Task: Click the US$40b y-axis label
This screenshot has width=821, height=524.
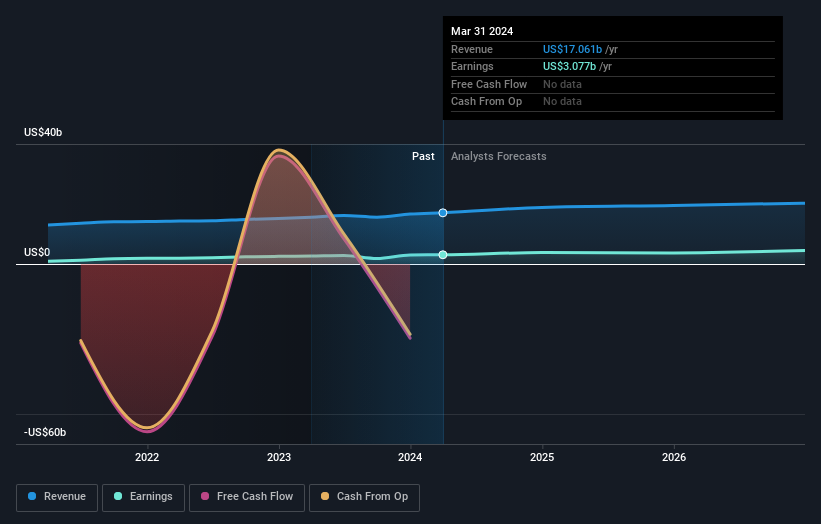Action: click(x=43, y=132)
